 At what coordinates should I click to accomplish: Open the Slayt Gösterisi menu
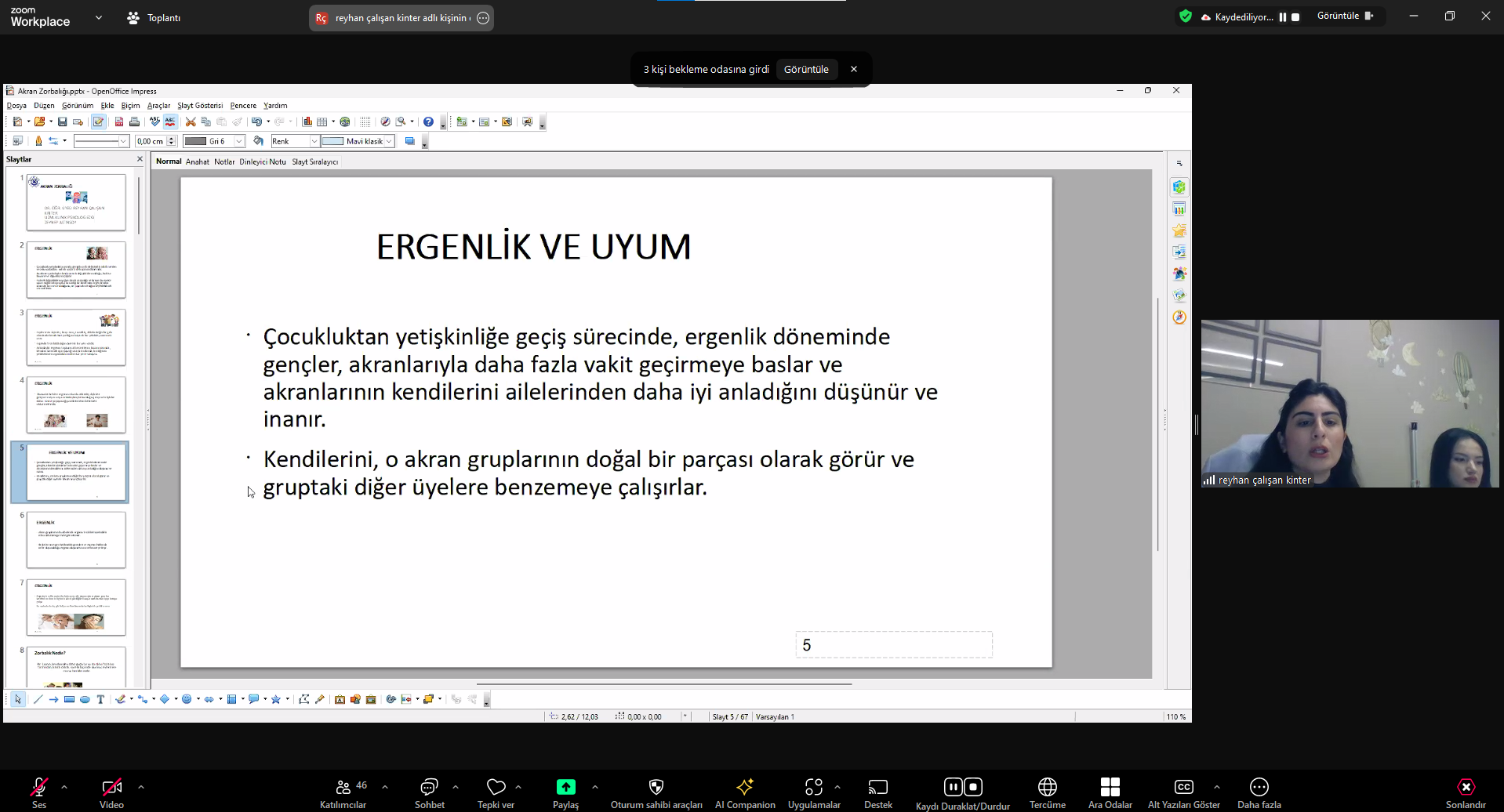pyautogui.click(x=200, y=105)
